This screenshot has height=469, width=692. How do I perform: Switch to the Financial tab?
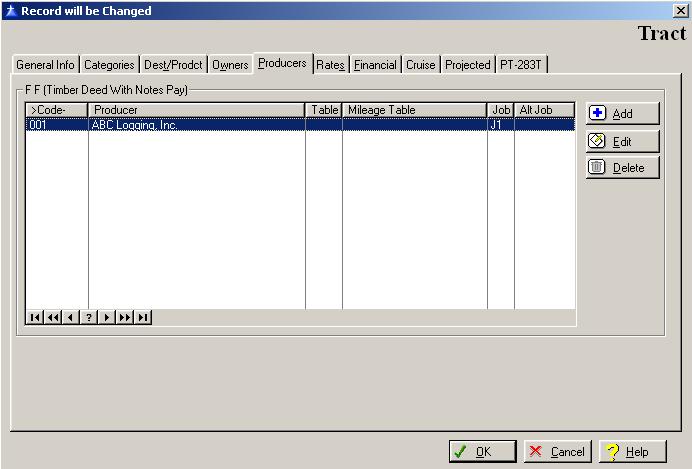pyautogui.click(x=375, y=65)
